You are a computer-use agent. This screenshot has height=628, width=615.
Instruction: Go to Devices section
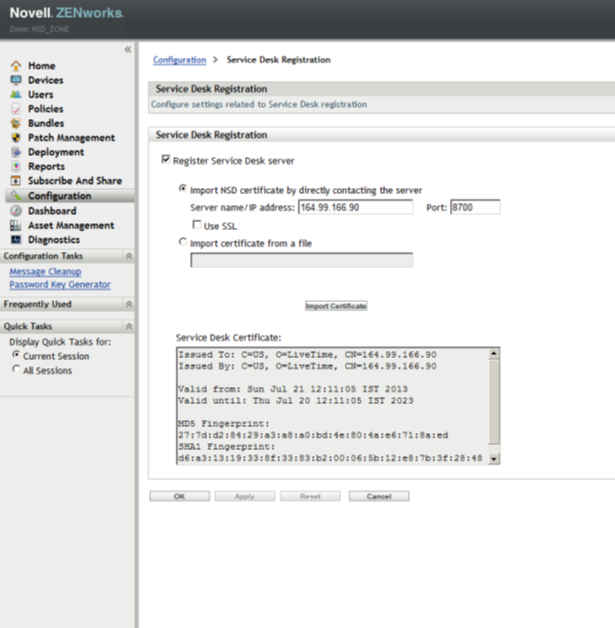(46, 80)
